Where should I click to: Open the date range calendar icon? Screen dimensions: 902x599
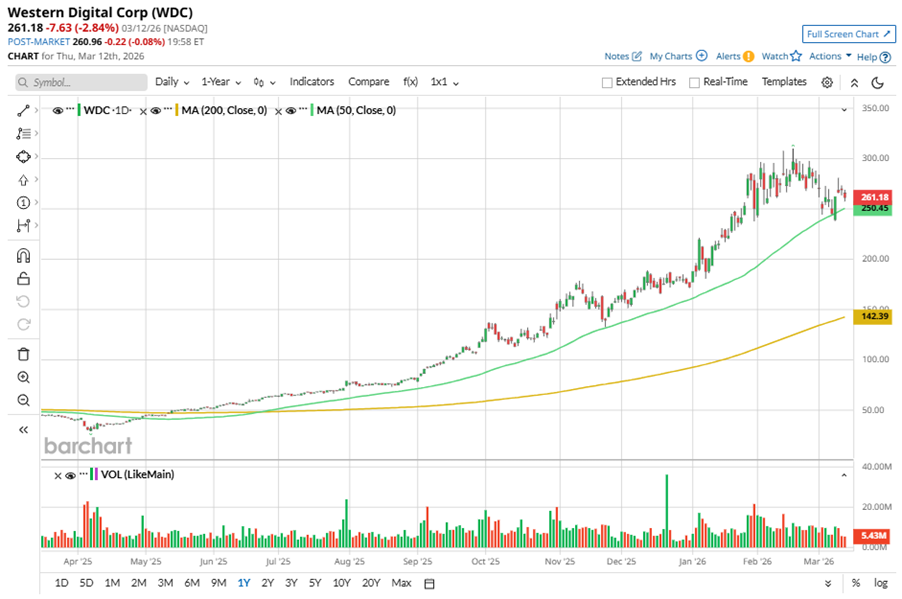pos(429,583)
